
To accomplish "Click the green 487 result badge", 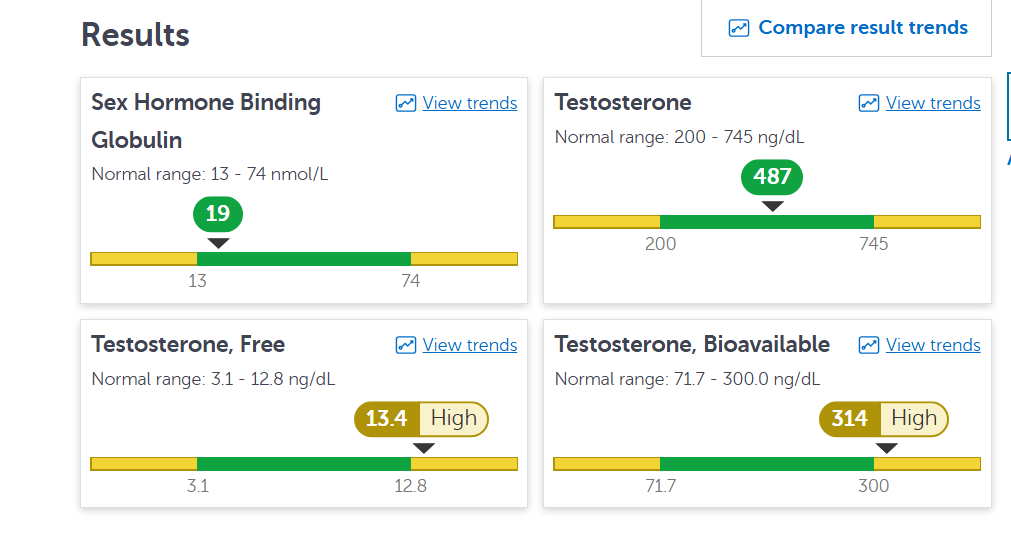I will coord(772,177).
